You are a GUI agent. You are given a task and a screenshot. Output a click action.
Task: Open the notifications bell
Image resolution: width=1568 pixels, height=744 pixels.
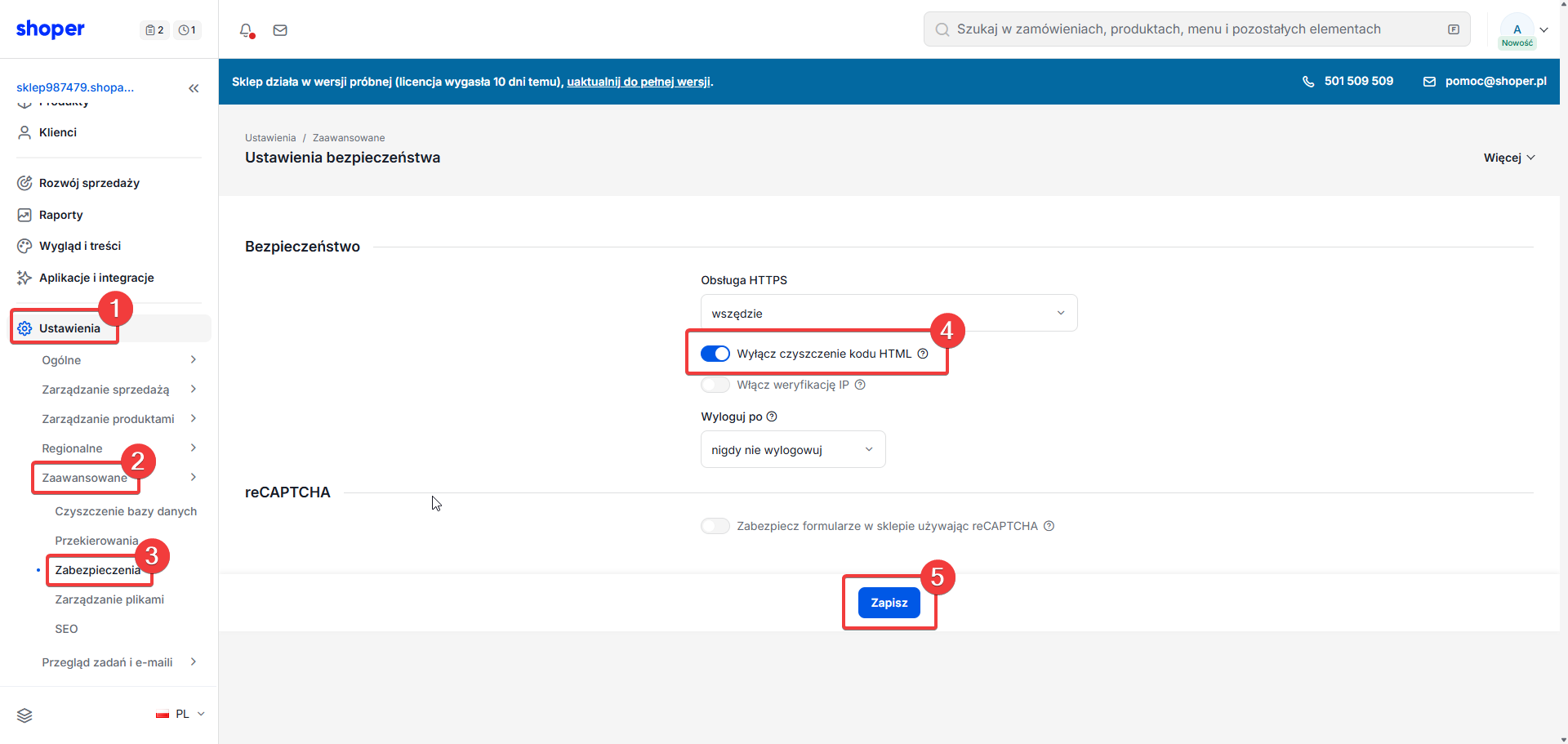246,30
